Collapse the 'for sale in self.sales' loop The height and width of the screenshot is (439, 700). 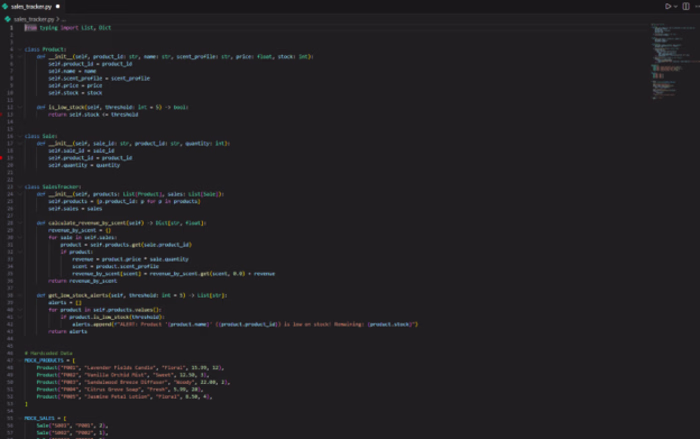click(x=20, y=238)
